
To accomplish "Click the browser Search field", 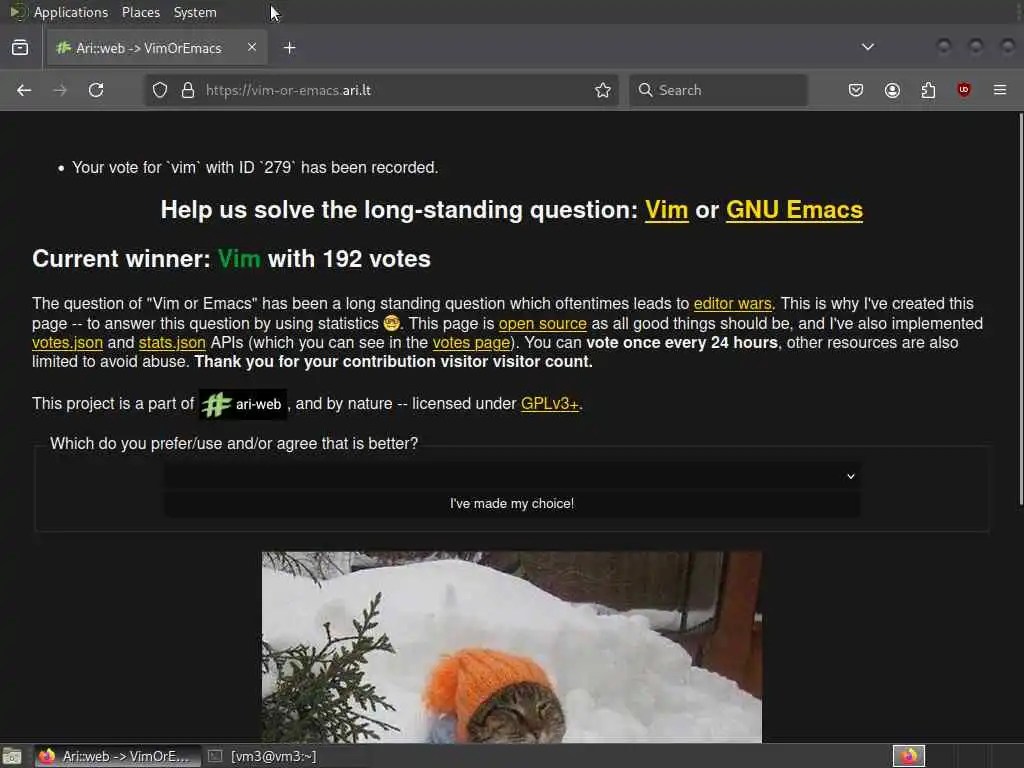I will tap(718, 90).
